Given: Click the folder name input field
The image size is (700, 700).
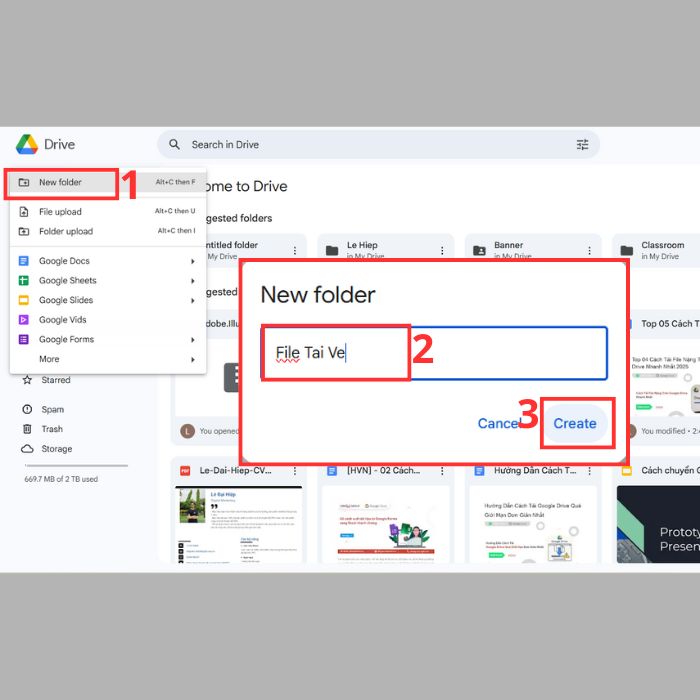Looking at the screenshot, I should pyautogui.click(x=434, y=353).
